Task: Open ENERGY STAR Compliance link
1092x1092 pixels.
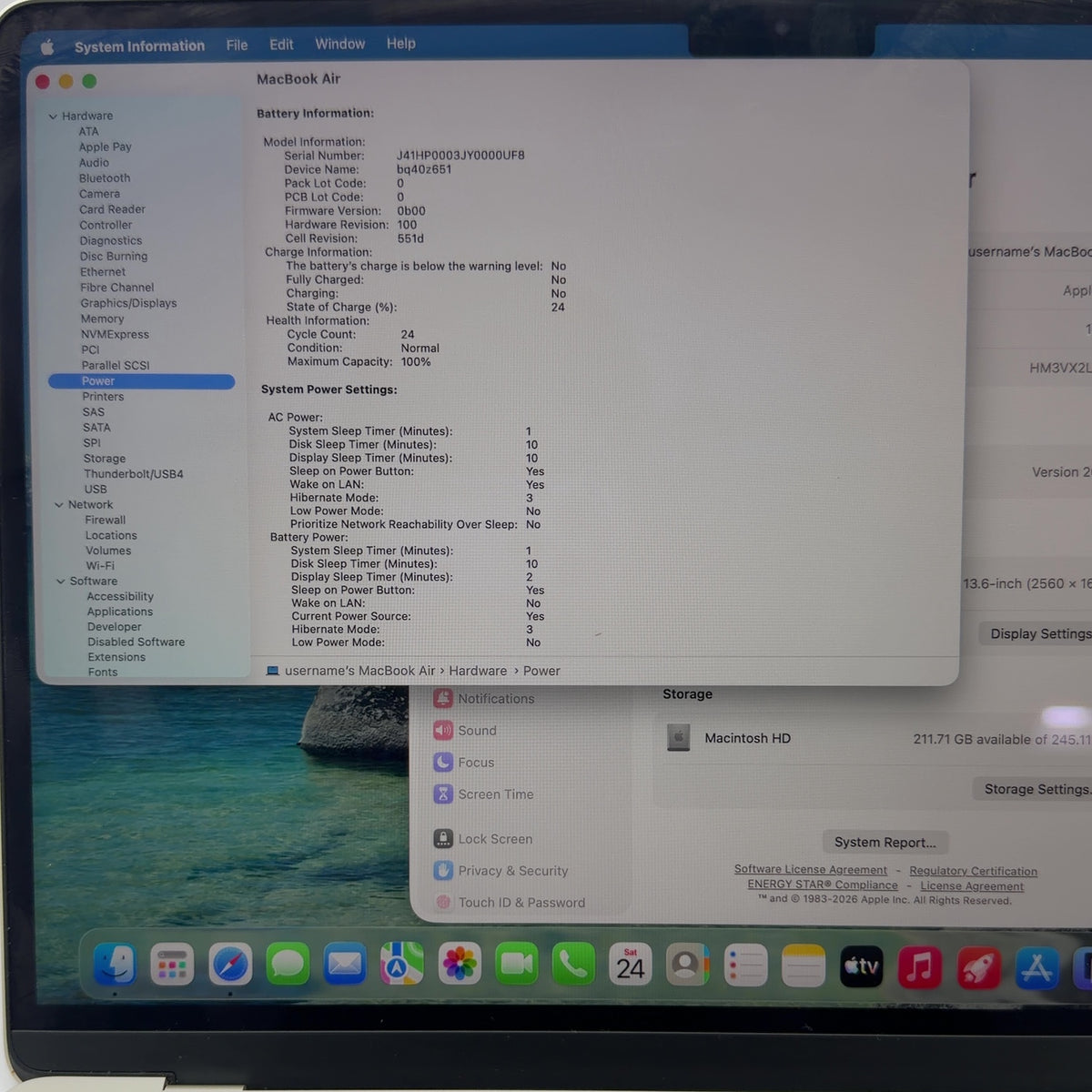Action: pyautogui.click(x=823, y=885)
